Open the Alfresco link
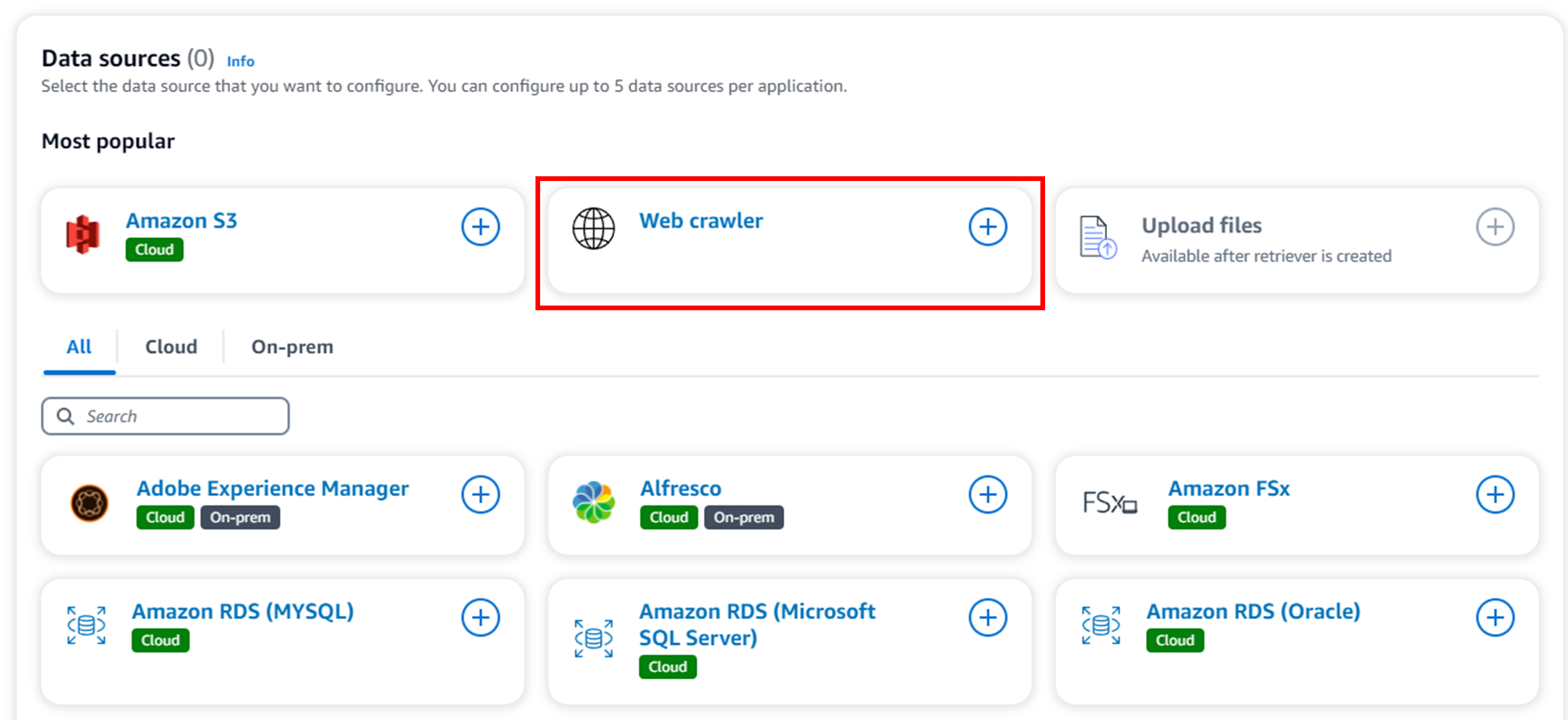 click(681, 489)
